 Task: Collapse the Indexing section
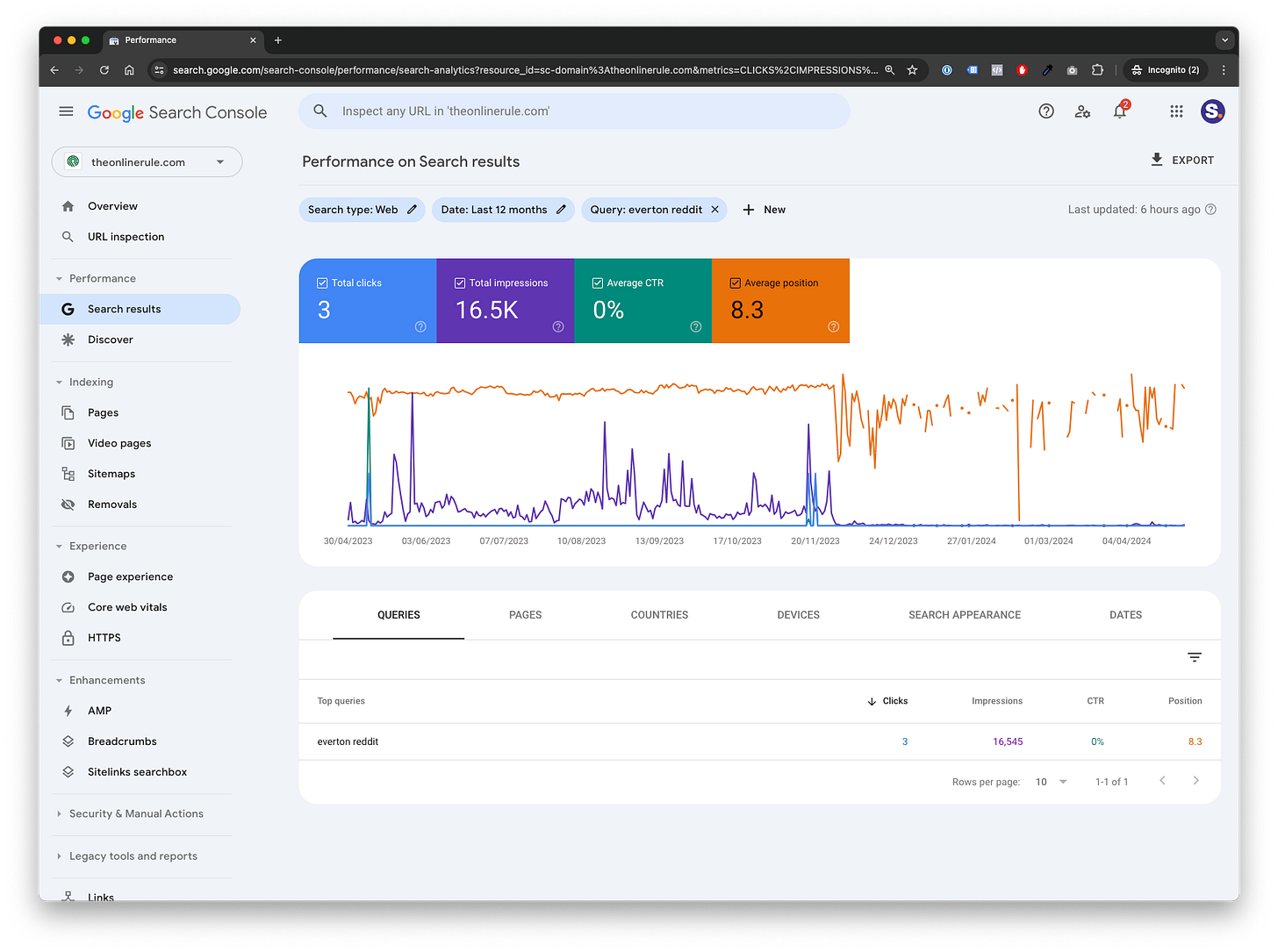click(59, 383)
